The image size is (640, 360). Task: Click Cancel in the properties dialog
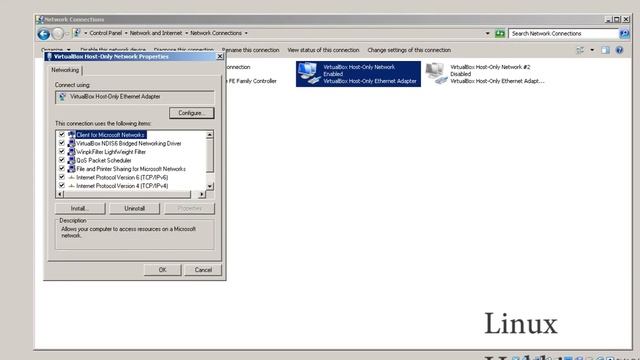(x=203, y=270)
